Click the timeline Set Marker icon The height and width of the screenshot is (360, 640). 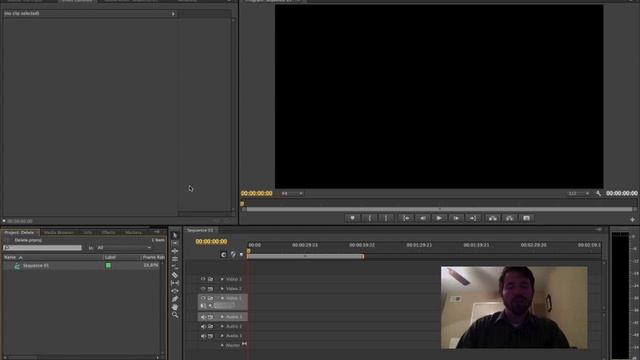point(233,254)
